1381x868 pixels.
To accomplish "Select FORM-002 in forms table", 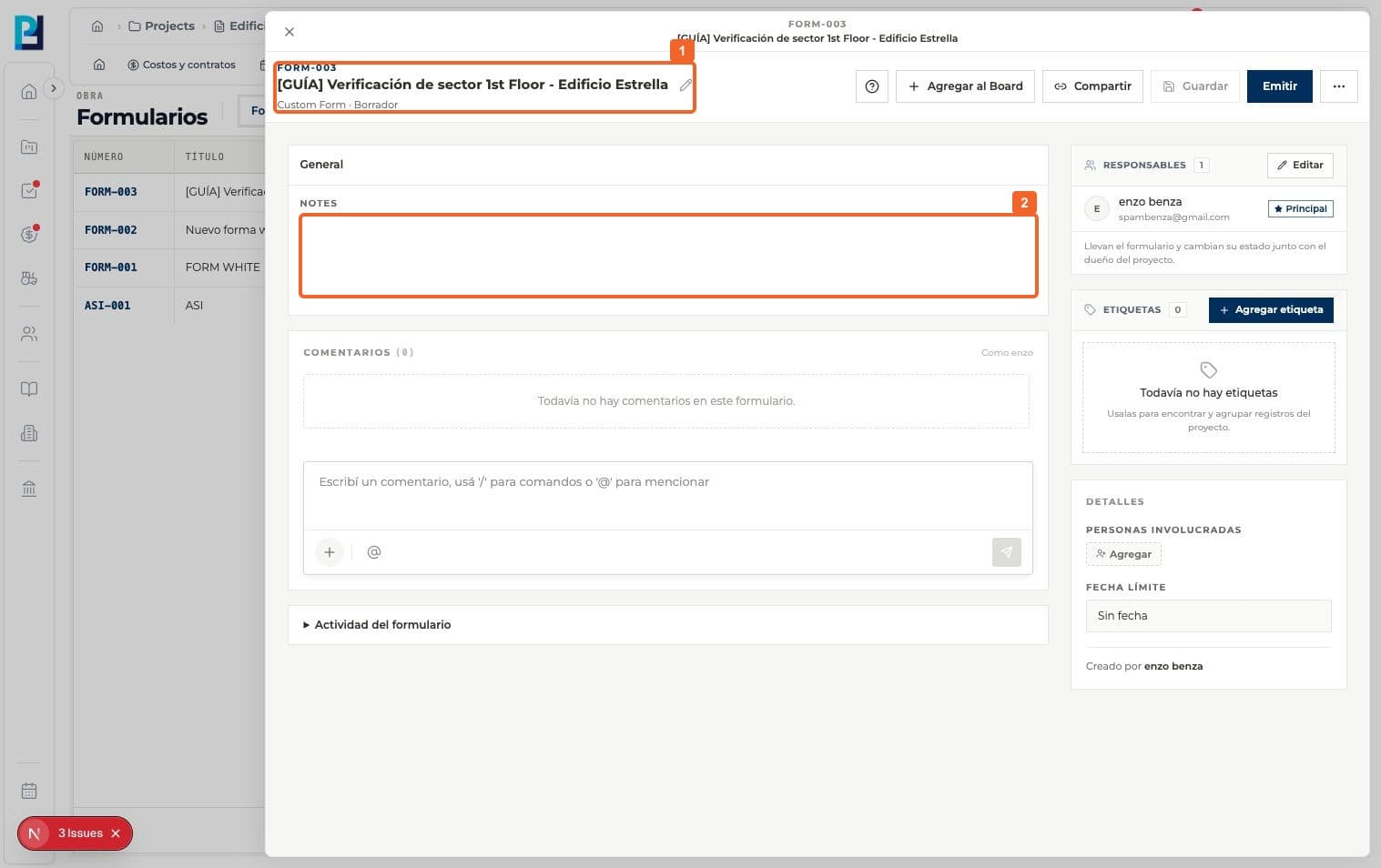I will (x=111, y=230).
